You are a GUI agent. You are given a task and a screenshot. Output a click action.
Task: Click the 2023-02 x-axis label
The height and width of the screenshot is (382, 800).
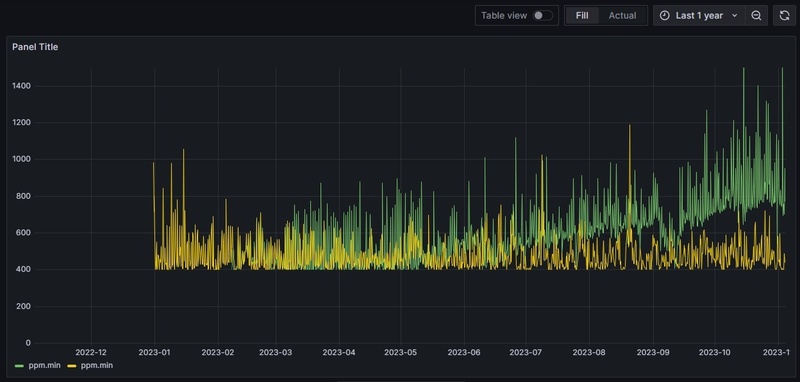(218, 352)
